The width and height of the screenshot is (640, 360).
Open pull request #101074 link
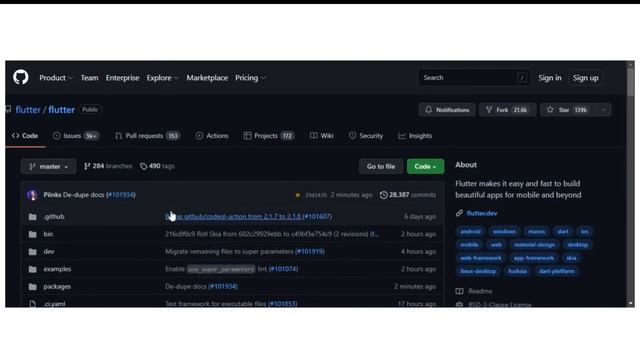coord(283,269)
